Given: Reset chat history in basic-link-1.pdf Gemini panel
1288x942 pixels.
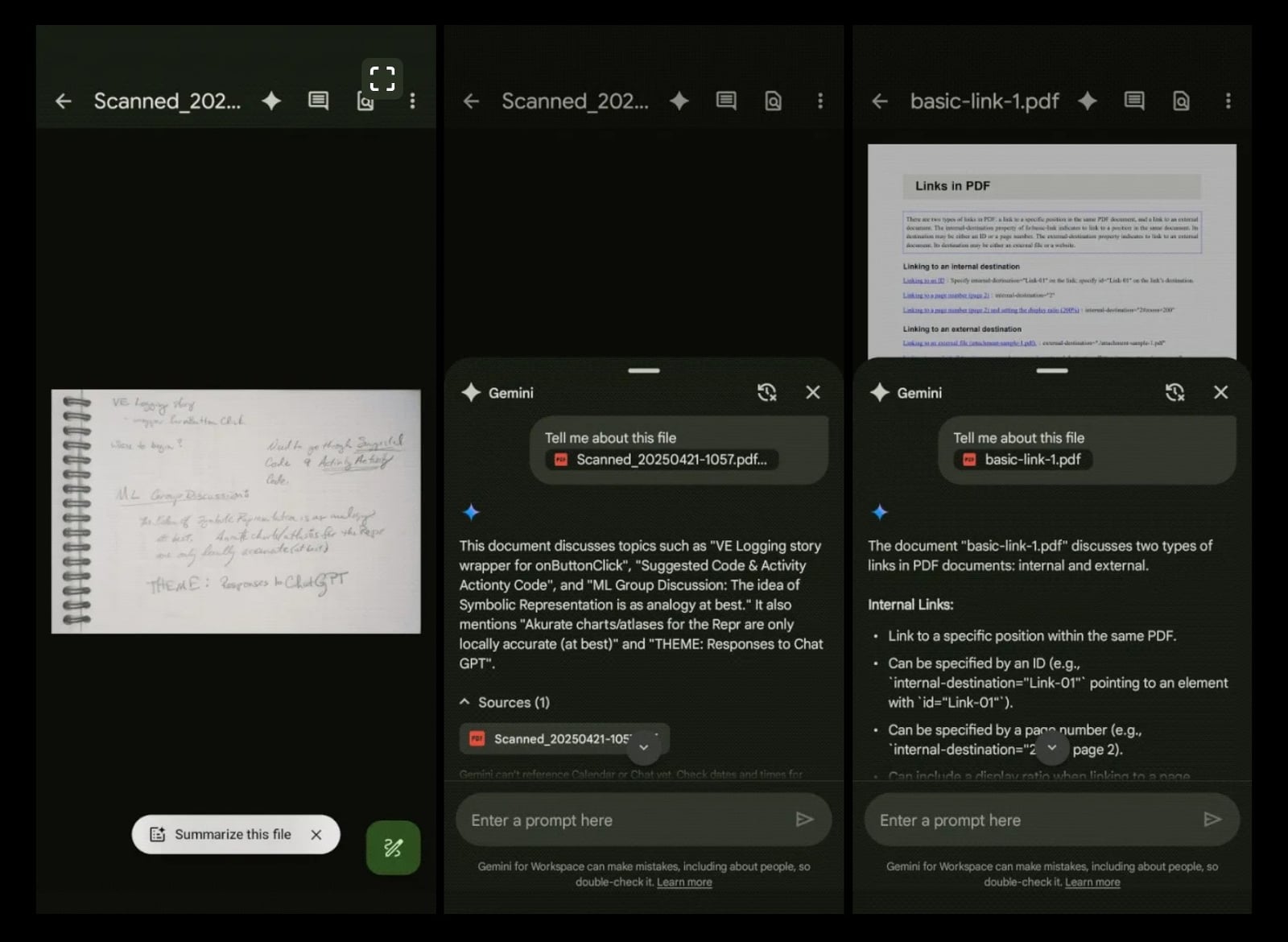Looking at the screenshot, I should 1174,393.
